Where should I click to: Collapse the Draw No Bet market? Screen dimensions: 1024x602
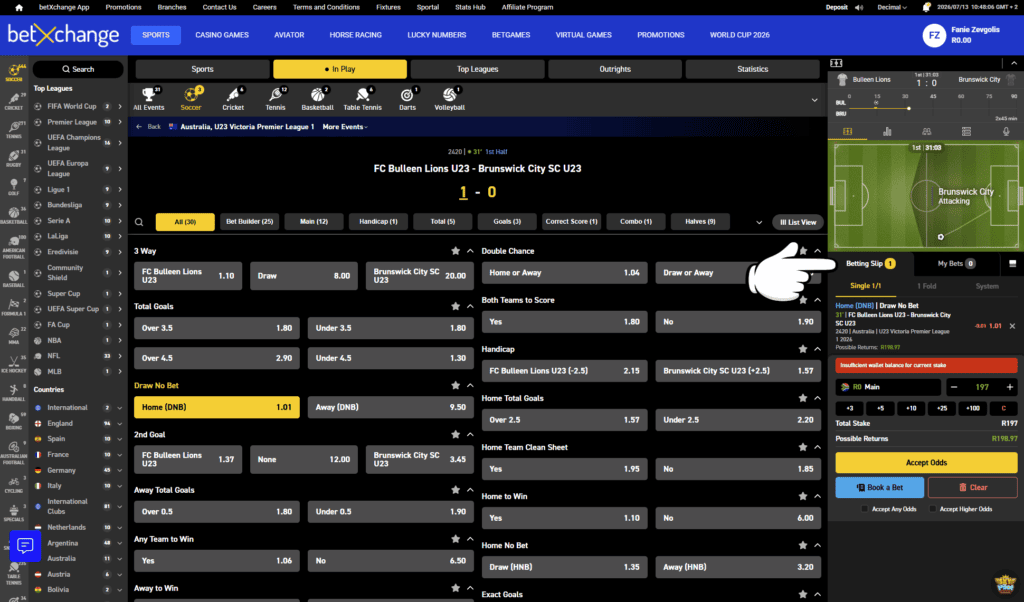pyautogui.click(x=470, y=385)
